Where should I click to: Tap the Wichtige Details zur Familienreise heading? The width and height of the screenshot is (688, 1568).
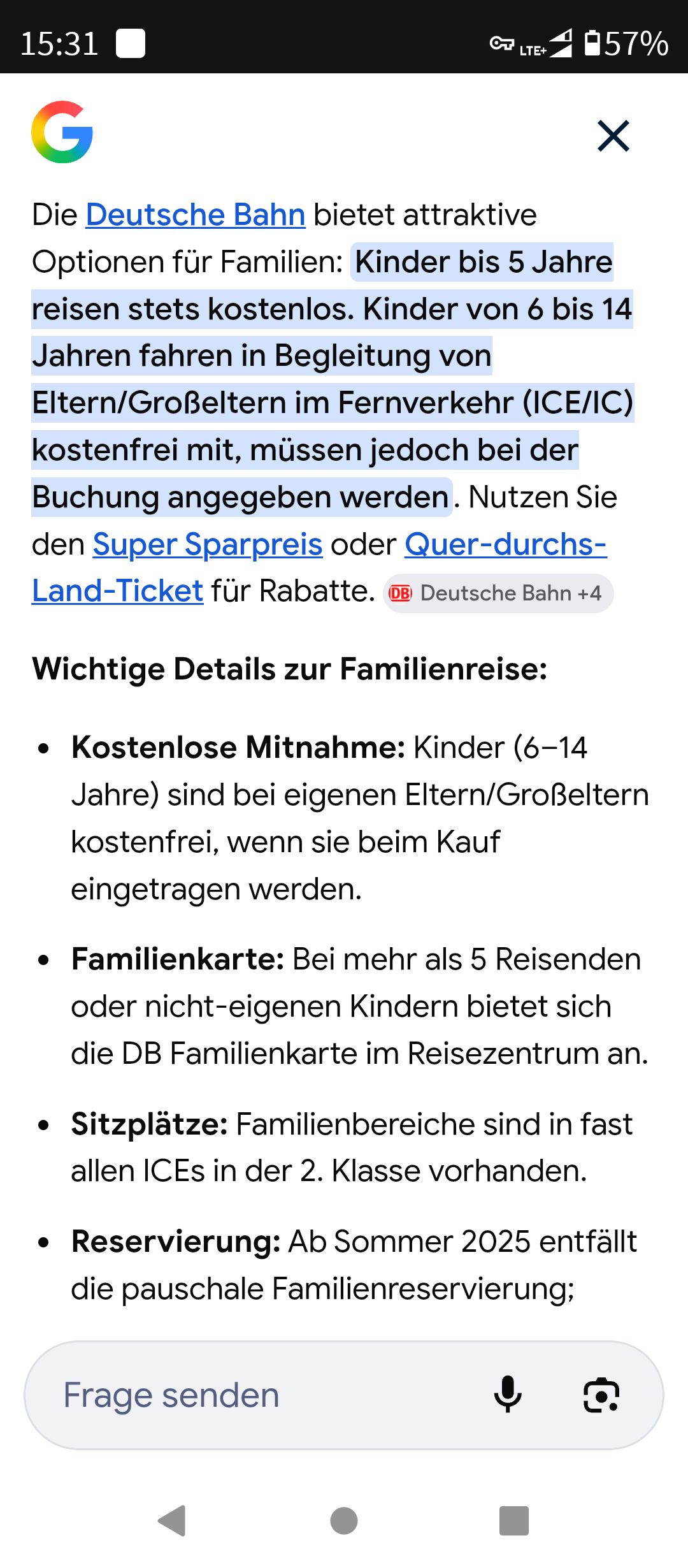click(x=290, y=669)
